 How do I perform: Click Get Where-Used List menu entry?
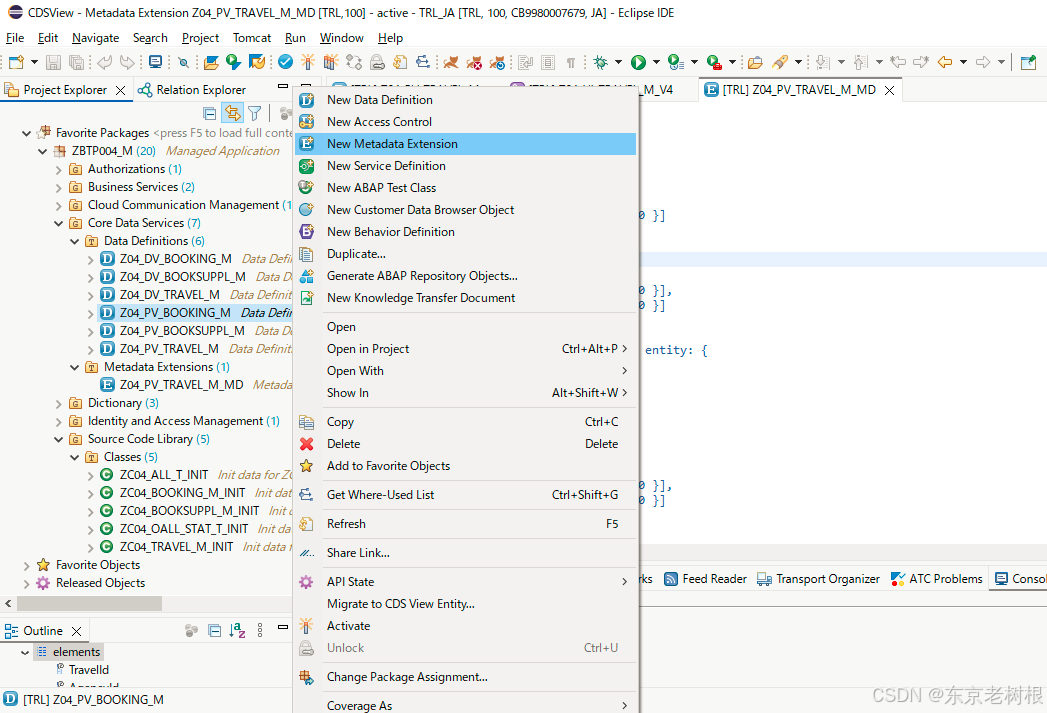click(465, 495)
